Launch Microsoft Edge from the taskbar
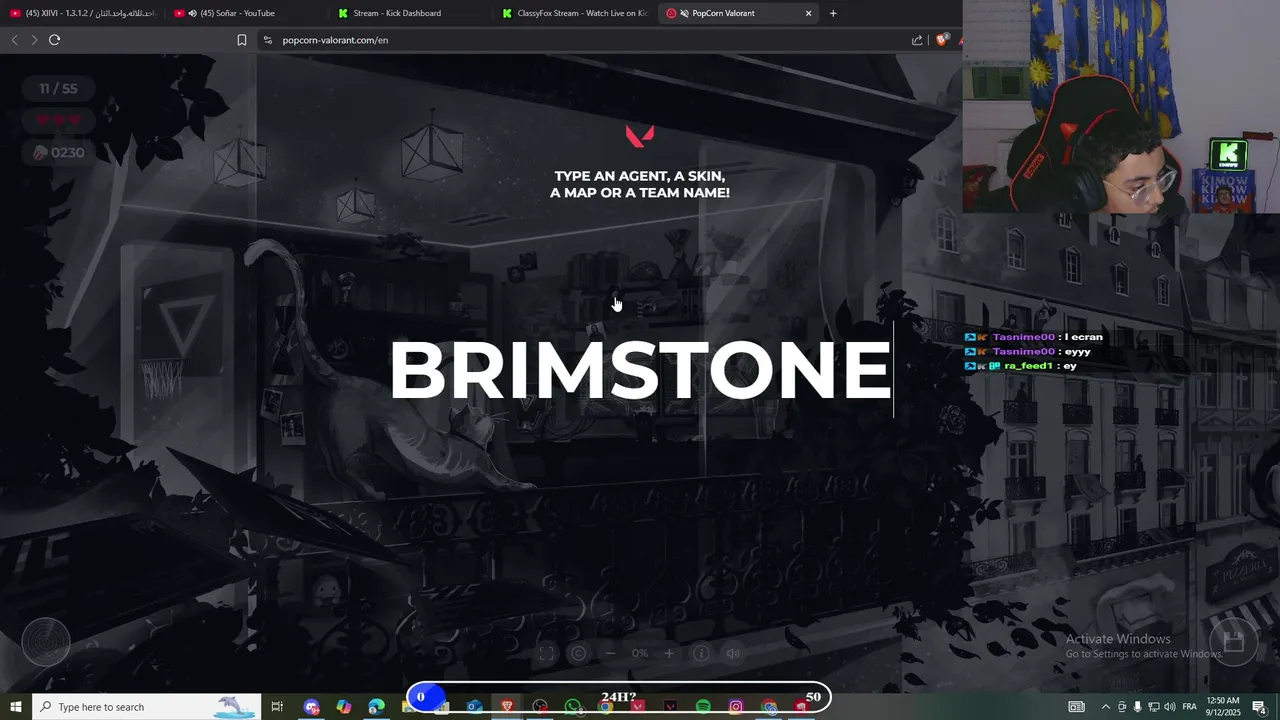Screen dimensions: 1280x720 tap(376, 707)
